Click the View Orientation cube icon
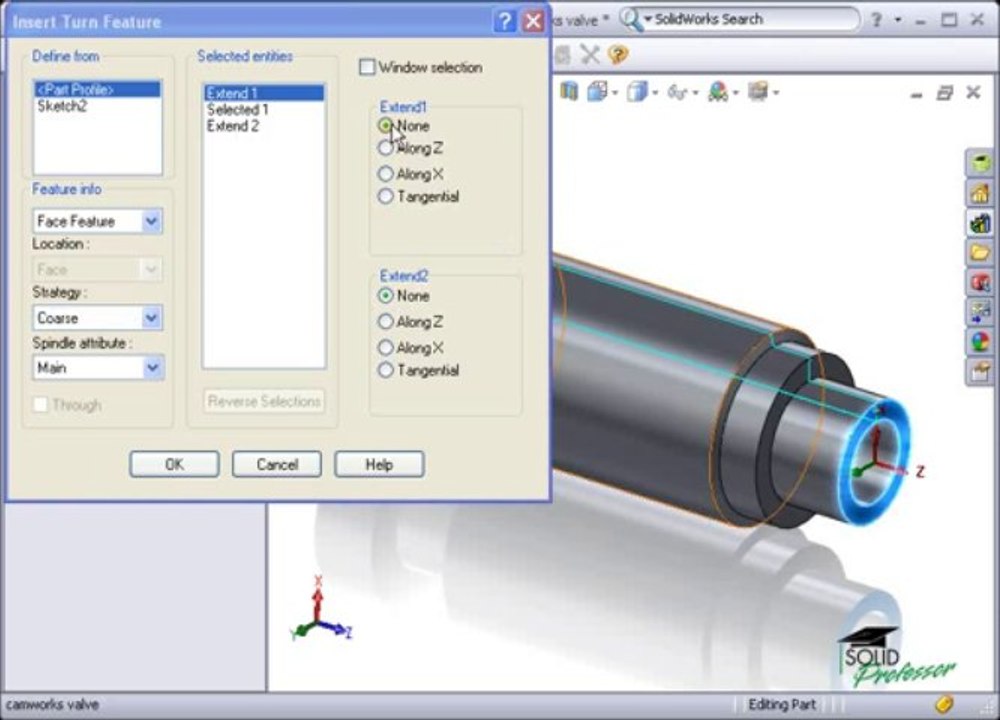Image resolution: width=1000 pixels, height=720 pixels. (597, 92)
